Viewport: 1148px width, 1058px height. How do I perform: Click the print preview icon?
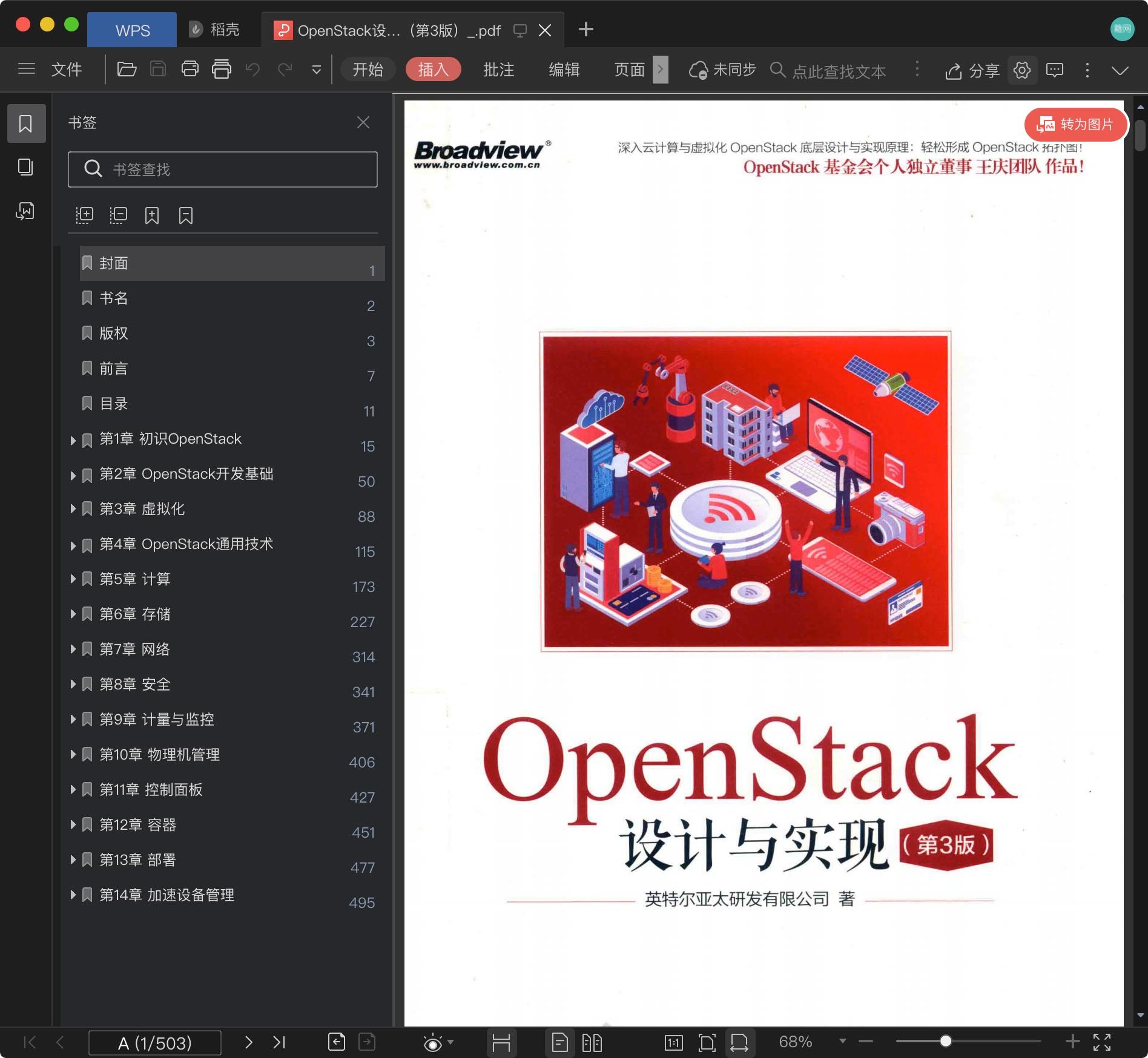point(222,70)
